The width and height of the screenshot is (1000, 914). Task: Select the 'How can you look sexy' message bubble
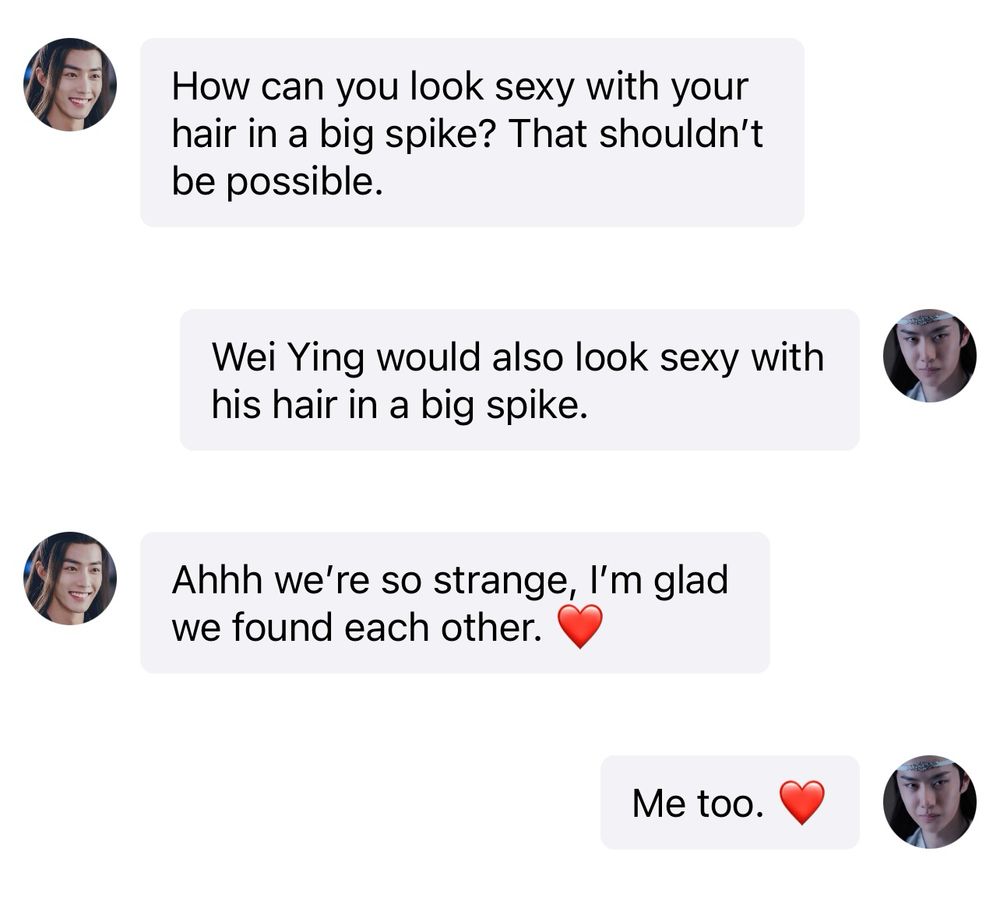click(472, 133)
